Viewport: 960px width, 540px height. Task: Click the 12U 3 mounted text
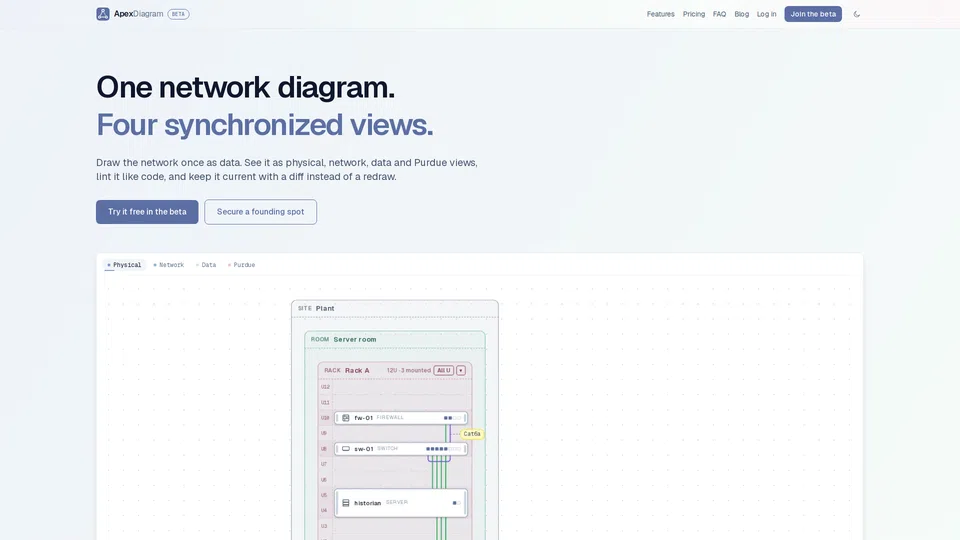coord(408,370)
